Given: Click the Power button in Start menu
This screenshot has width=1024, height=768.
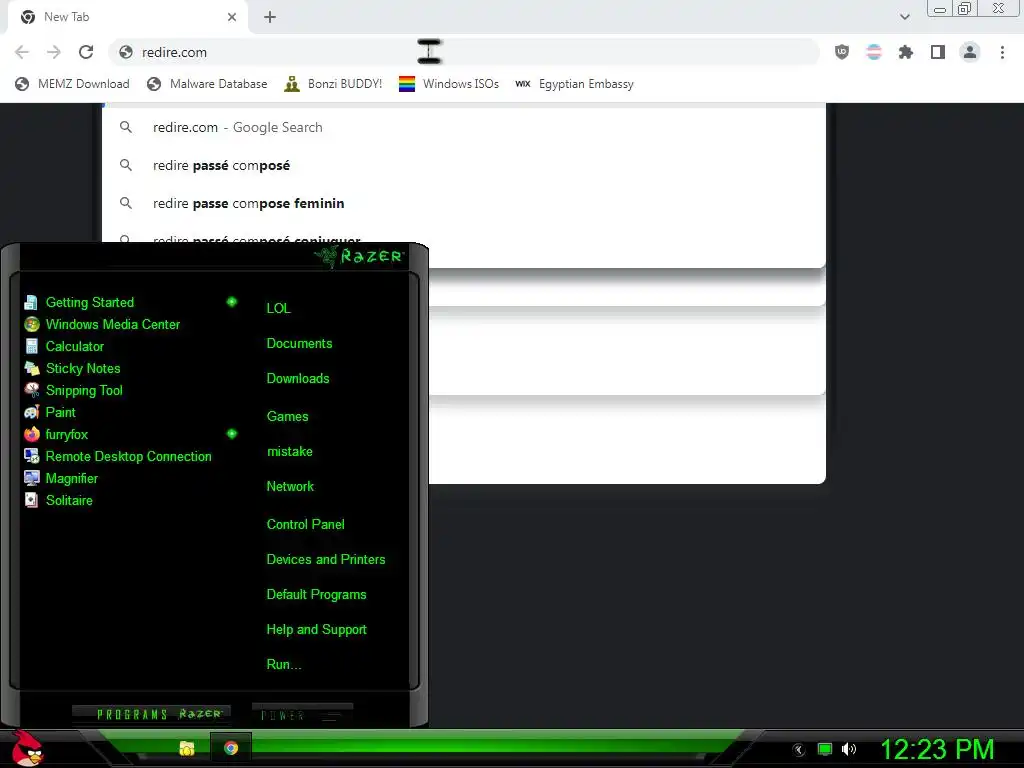Looking at the screenshot, I should click(x=302, y=716).
